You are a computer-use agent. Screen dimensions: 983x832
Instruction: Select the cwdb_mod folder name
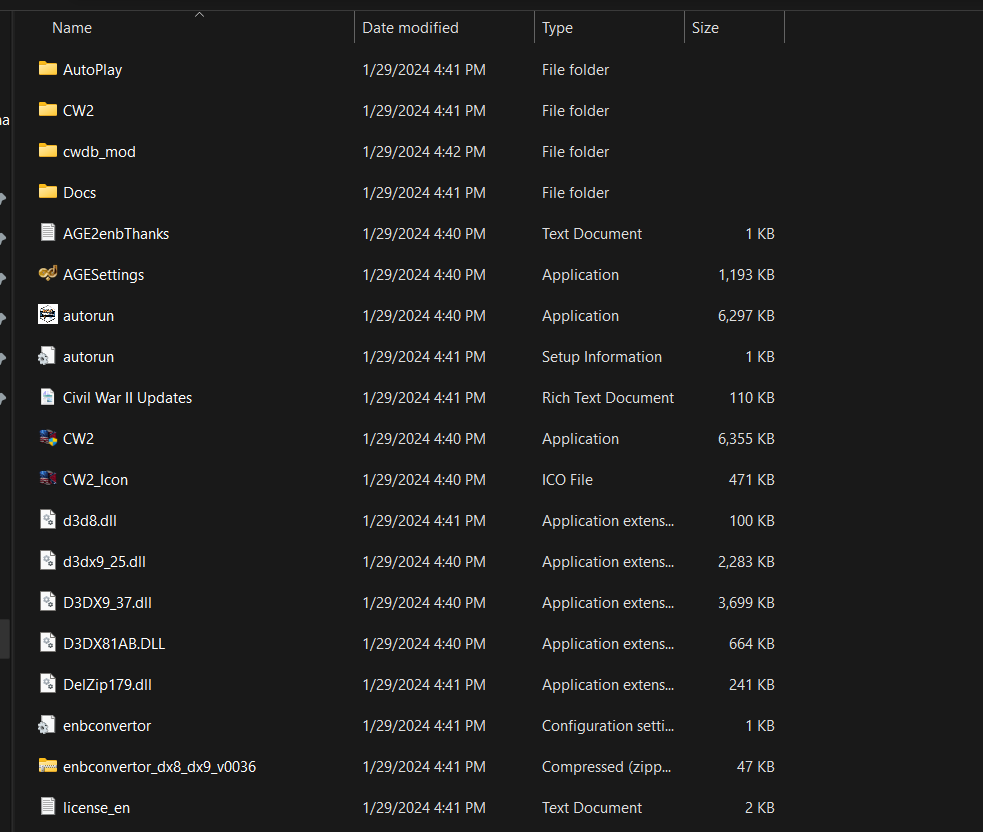pos(99,152)
